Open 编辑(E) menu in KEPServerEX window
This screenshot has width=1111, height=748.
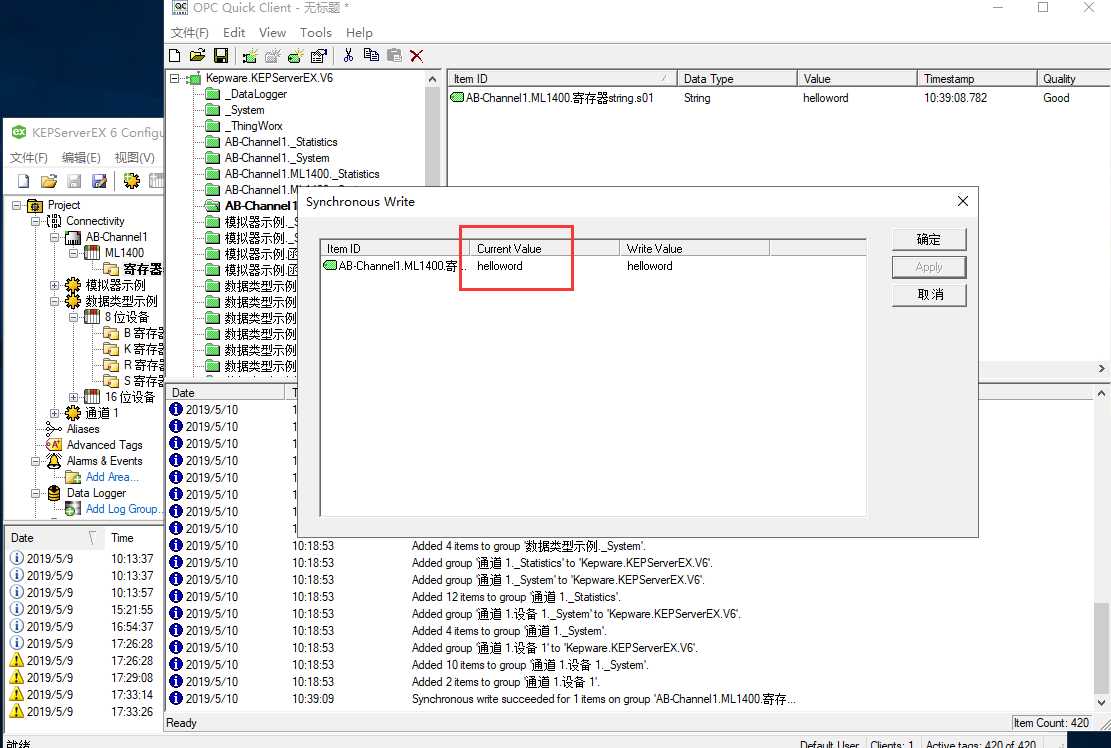tap(81, 157)
